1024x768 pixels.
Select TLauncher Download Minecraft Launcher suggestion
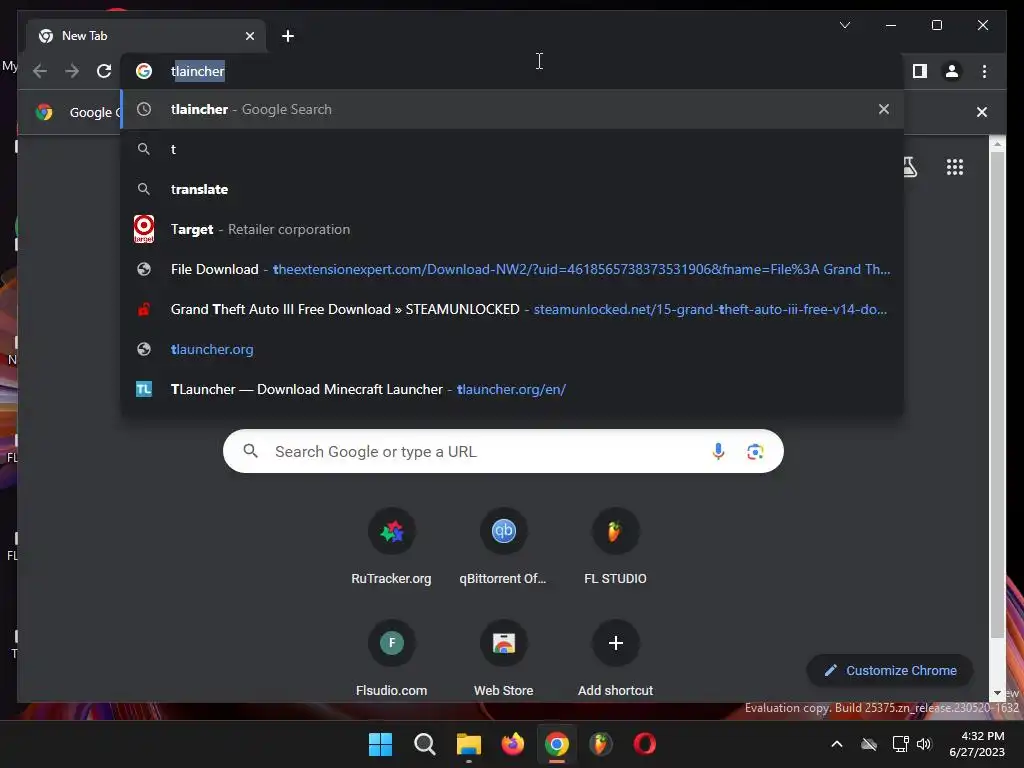(x=513, y=389)
